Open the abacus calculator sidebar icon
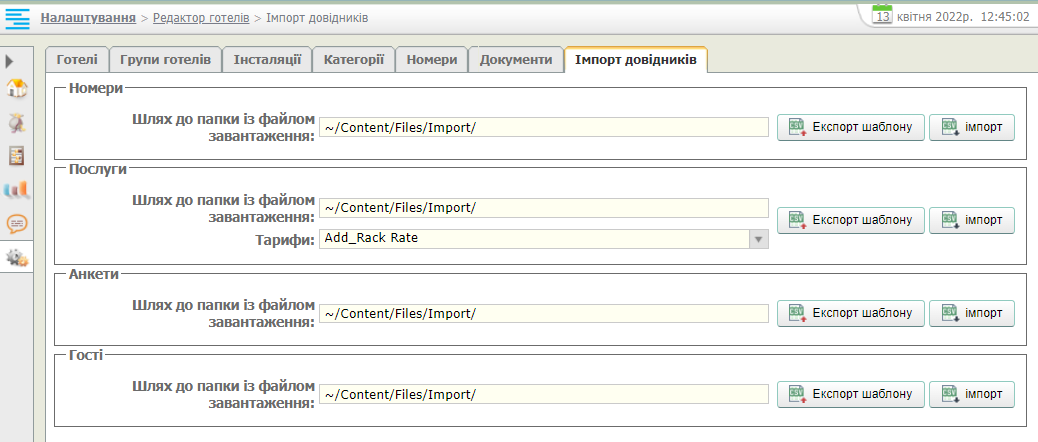Viewport: 1038px width, 442px height. [16, 156]
